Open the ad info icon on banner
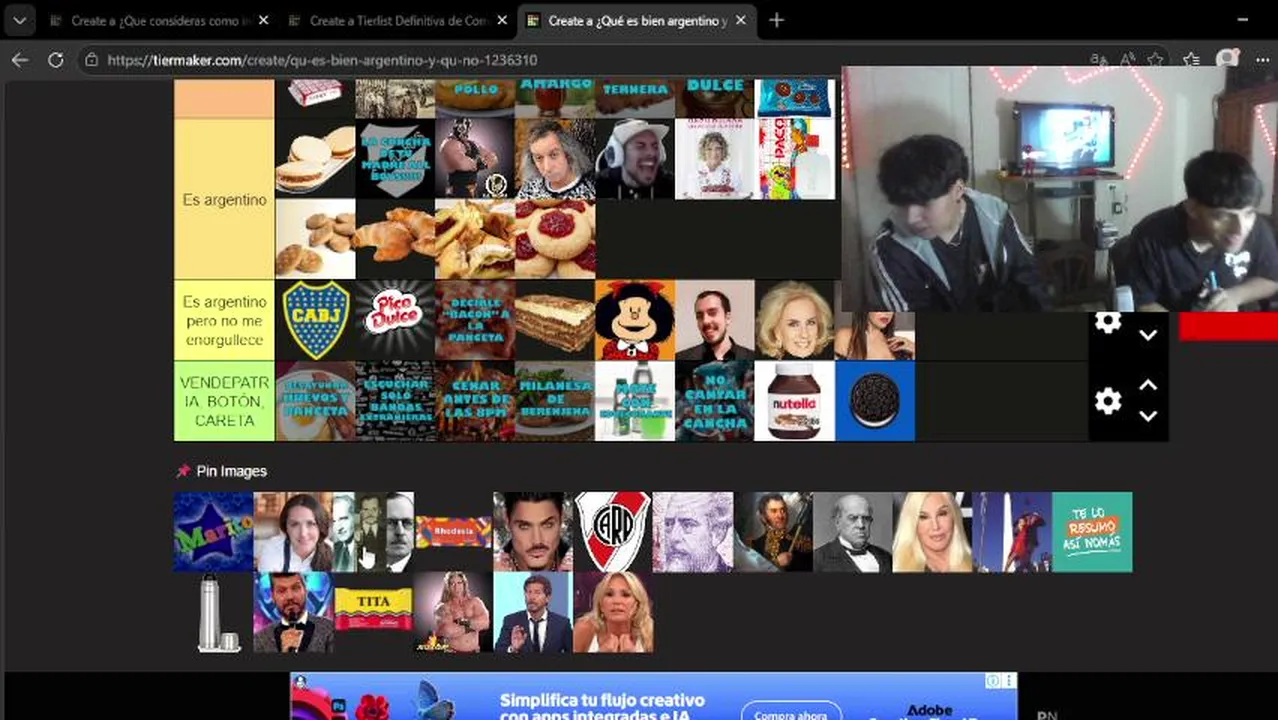The height and width of the screenshot is (720, 1278). [992, 681]
